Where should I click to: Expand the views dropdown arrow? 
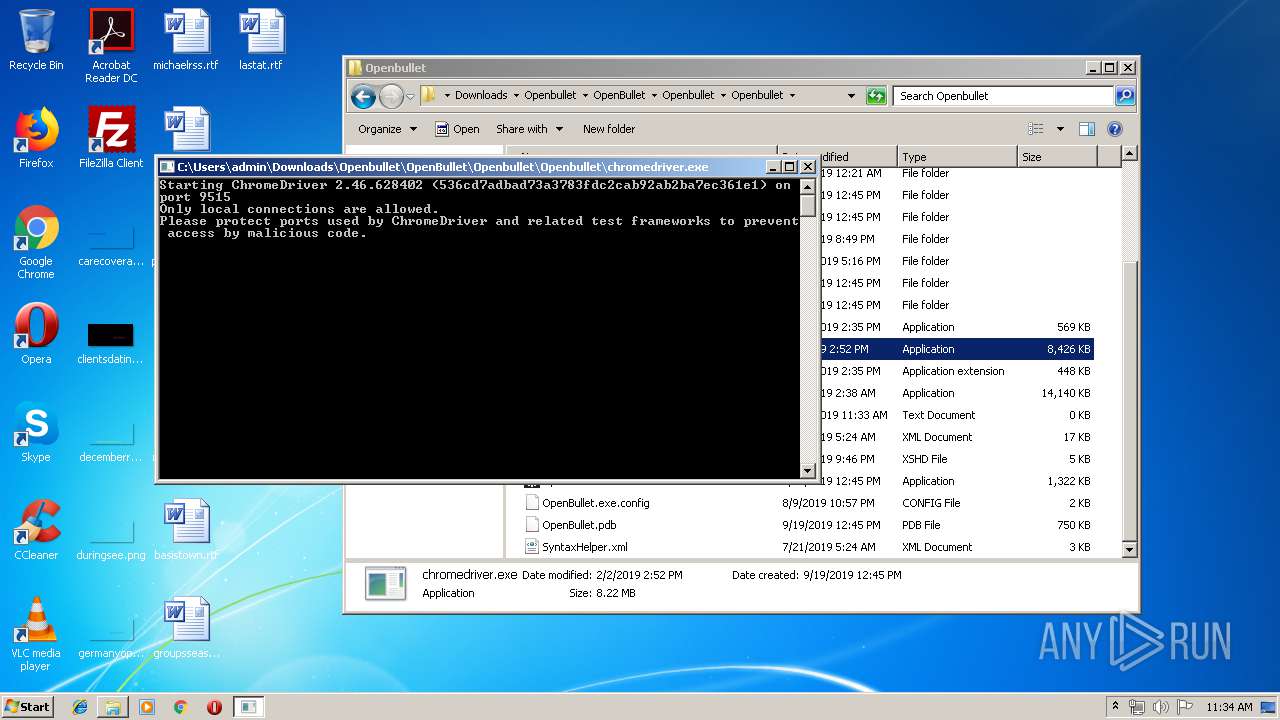(1060, 129)
